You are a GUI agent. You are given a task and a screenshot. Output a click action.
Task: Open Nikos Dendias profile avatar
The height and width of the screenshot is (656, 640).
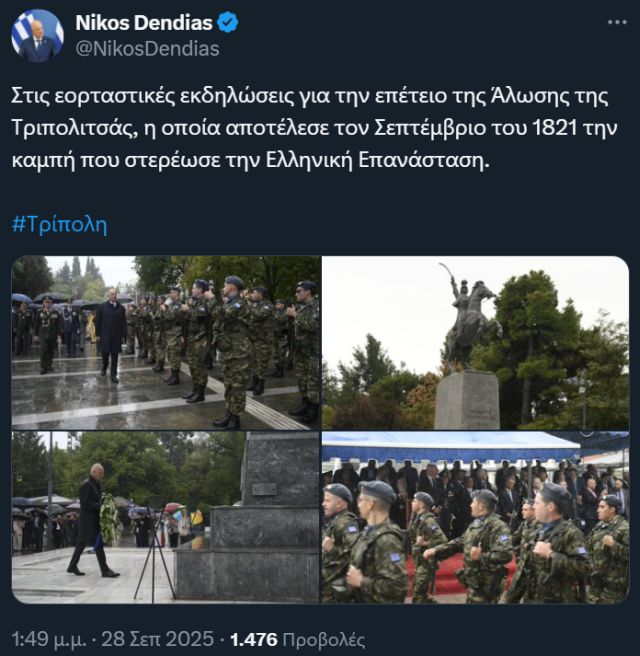coord(38,36)
